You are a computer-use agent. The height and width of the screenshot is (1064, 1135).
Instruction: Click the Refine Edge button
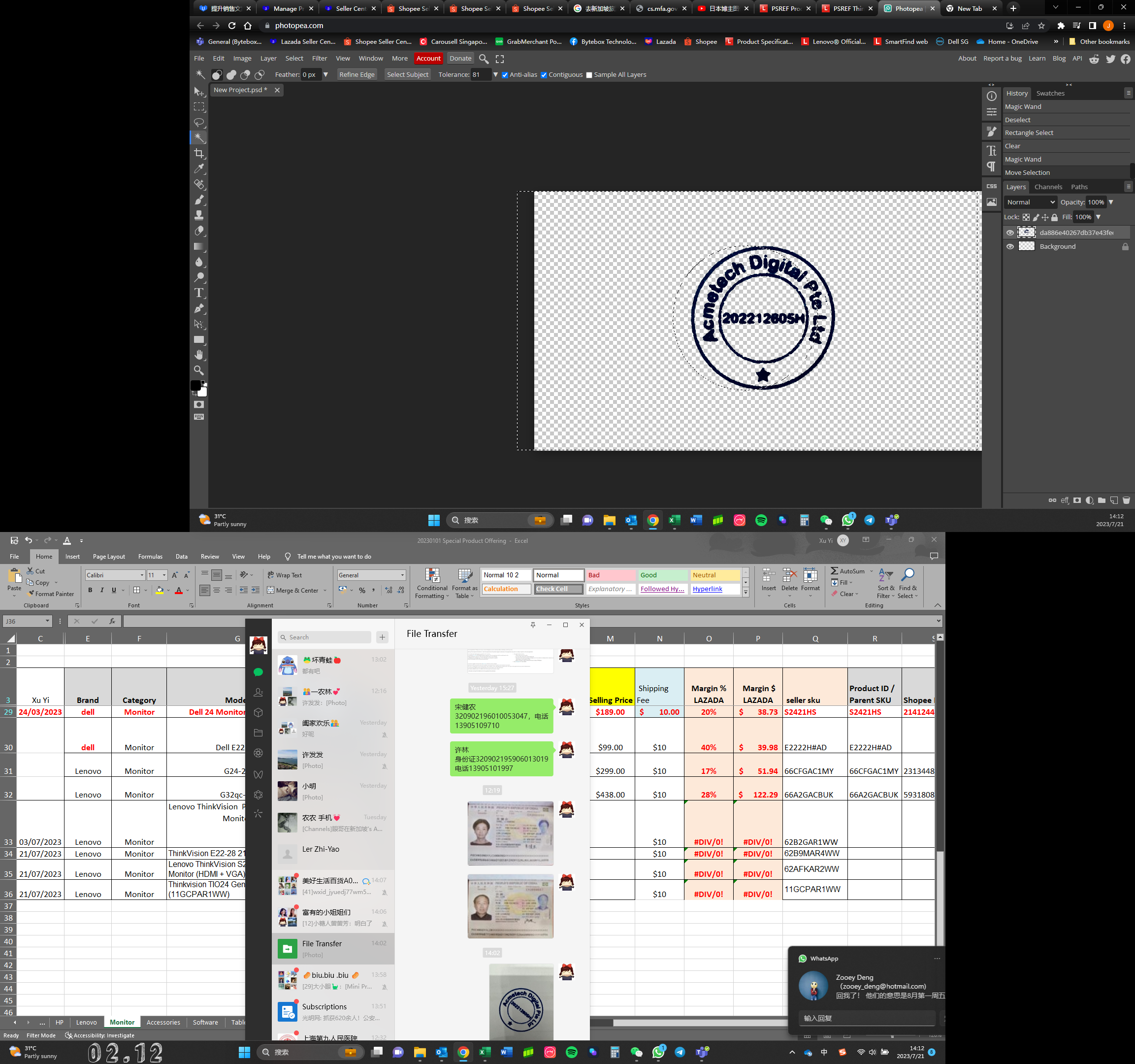click(357, 75)
